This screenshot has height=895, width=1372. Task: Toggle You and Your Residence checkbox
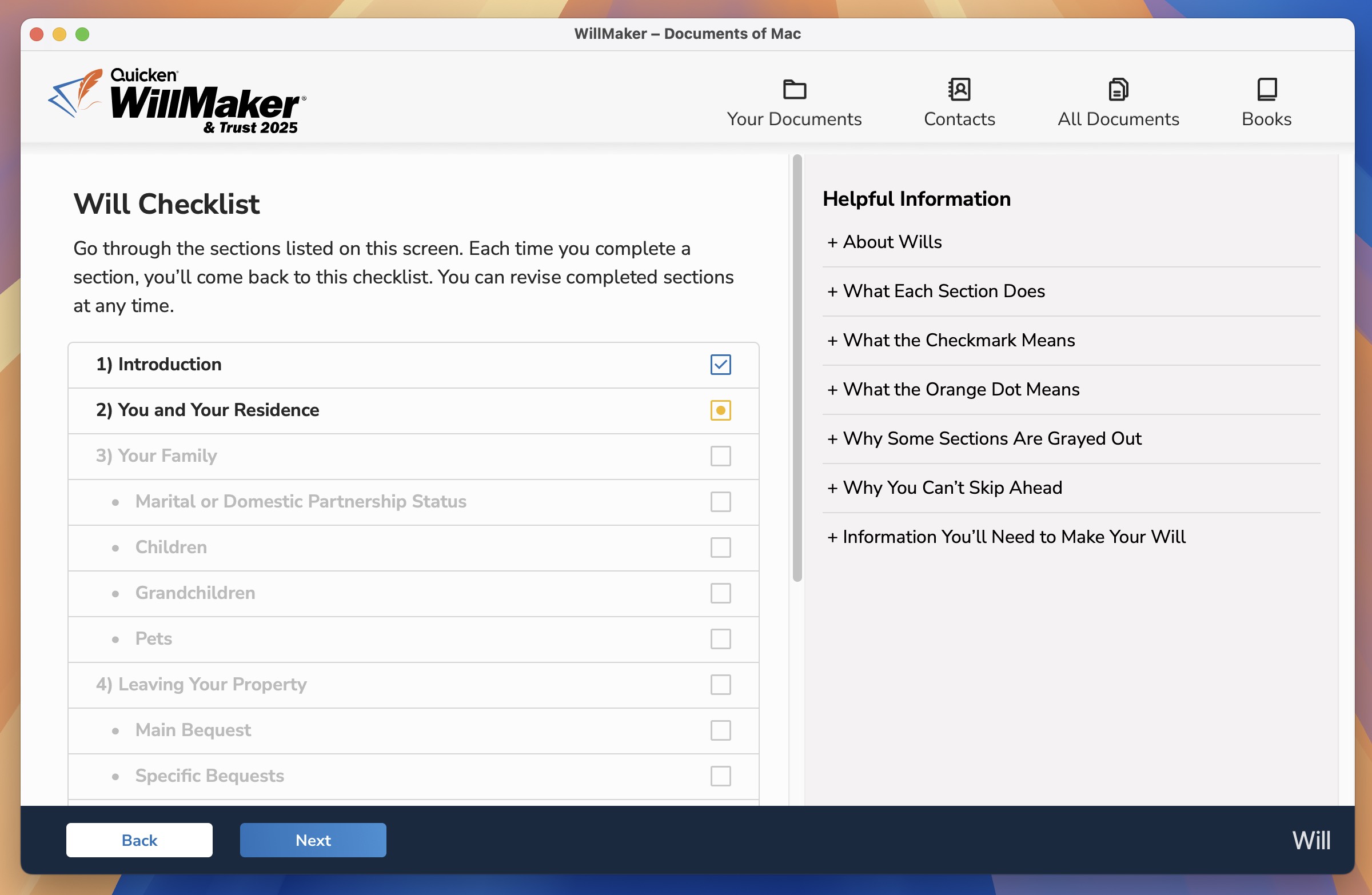click(720, 409)
